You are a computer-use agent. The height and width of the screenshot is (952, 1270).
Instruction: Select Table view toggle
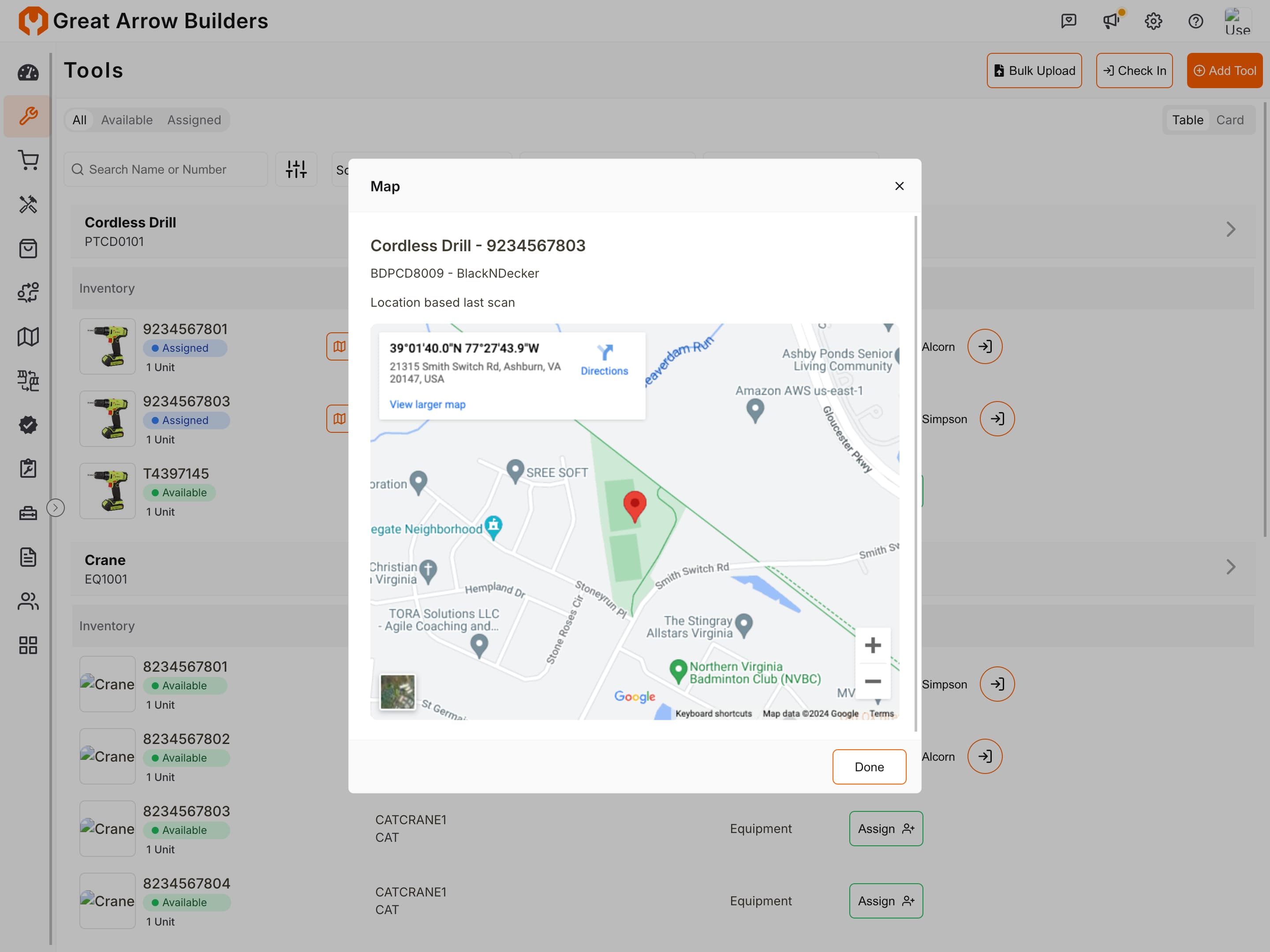click(1188, 120)
